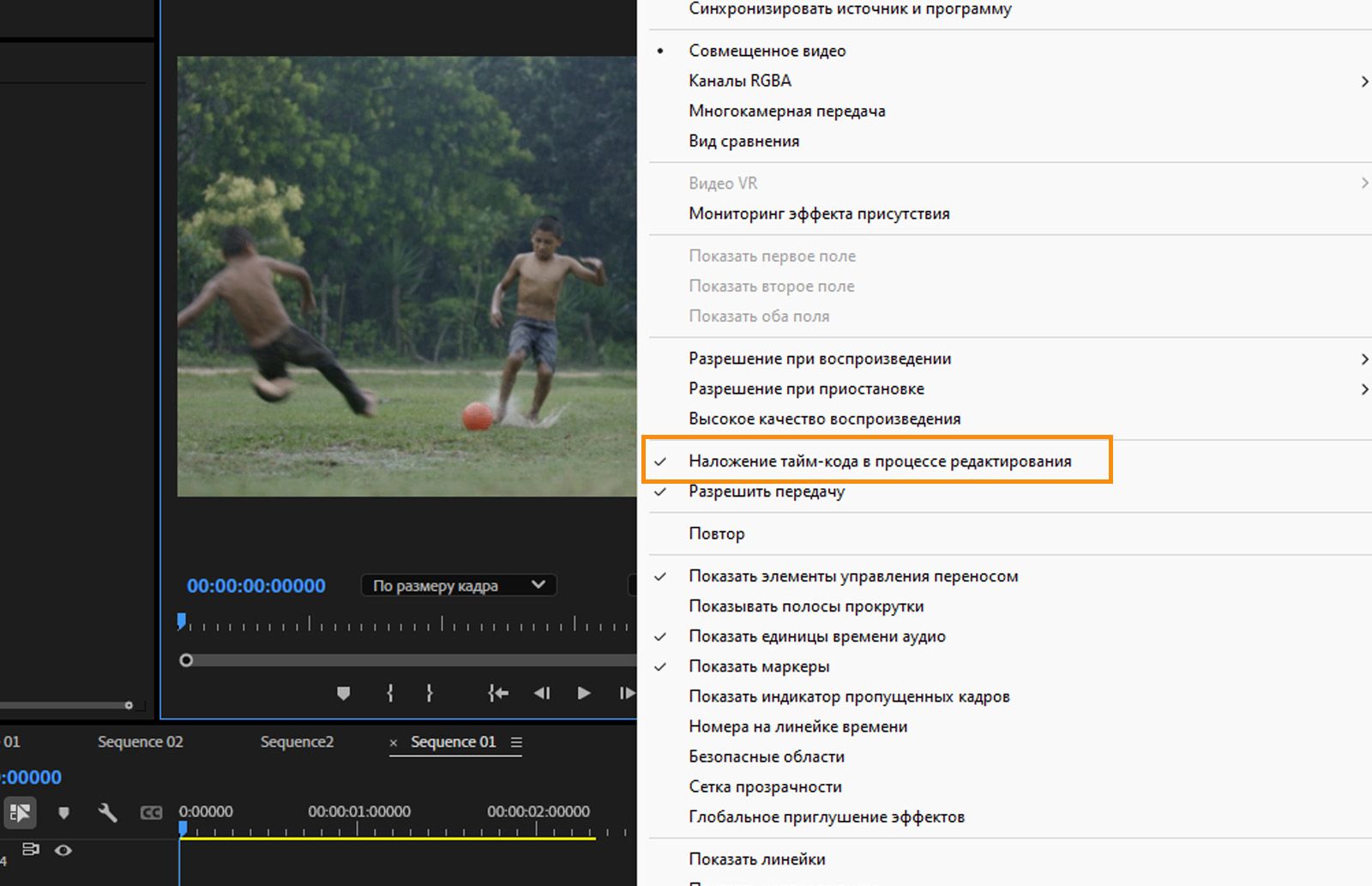This screenshot has width=1372, height=886.
Task: Toggle sync lock on the video track
Action: [31, 850]
